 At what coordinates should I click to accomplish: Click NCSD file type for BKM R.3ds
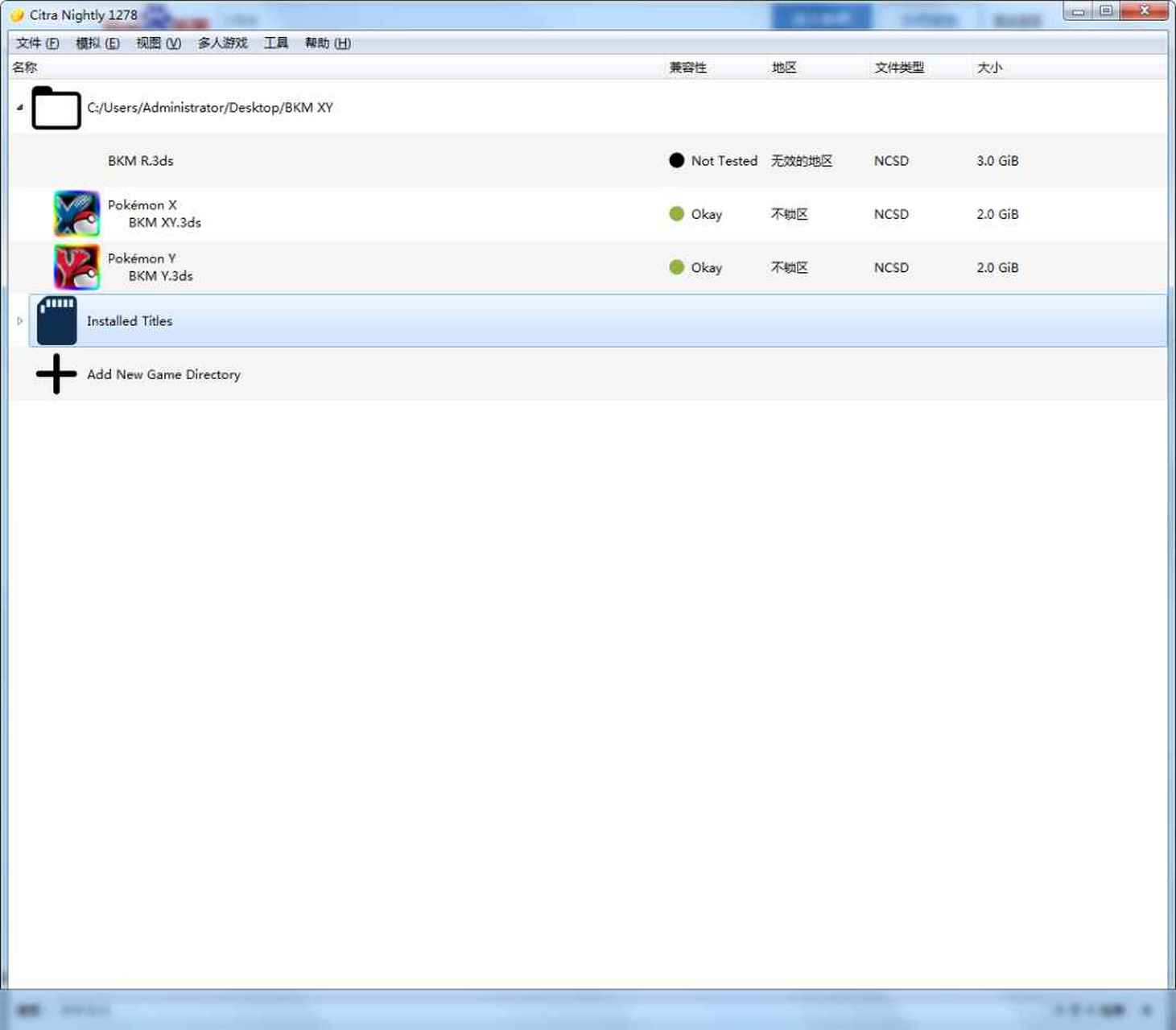tap(891, 160)
